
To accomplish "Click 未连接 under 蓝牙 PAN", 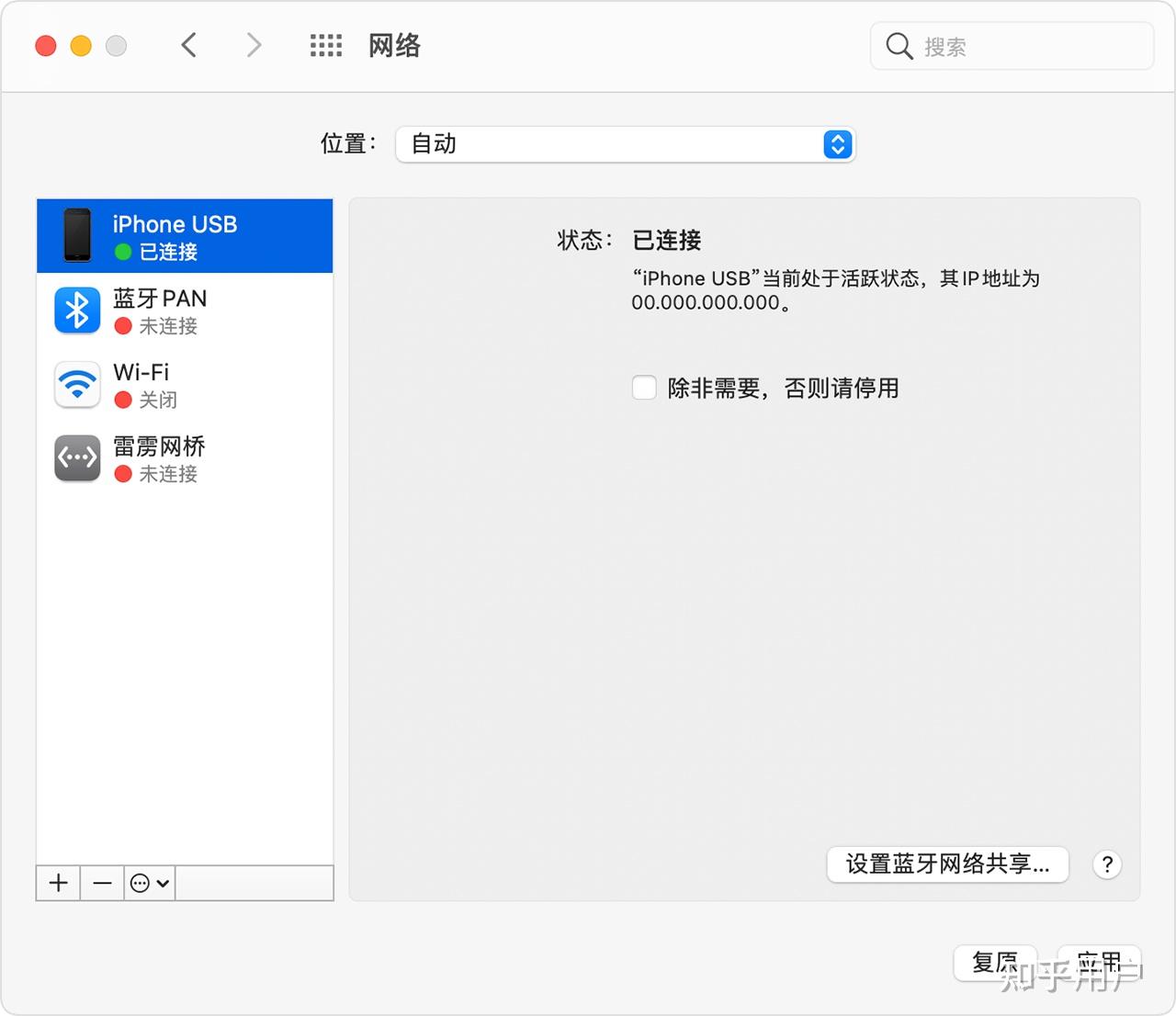I will tap(168, 326).
